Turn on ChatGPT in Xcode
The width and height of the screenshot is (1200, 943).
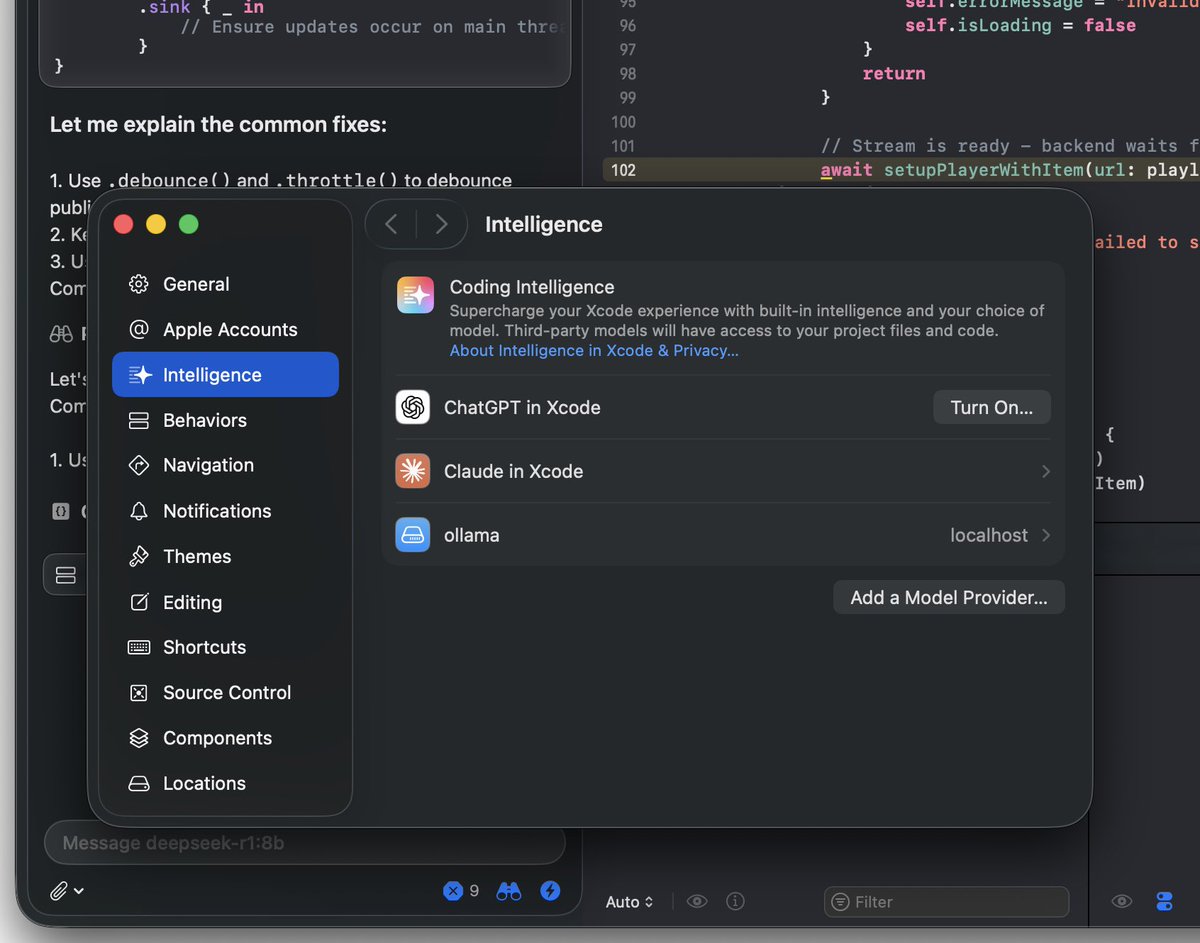tap(992, 407)
